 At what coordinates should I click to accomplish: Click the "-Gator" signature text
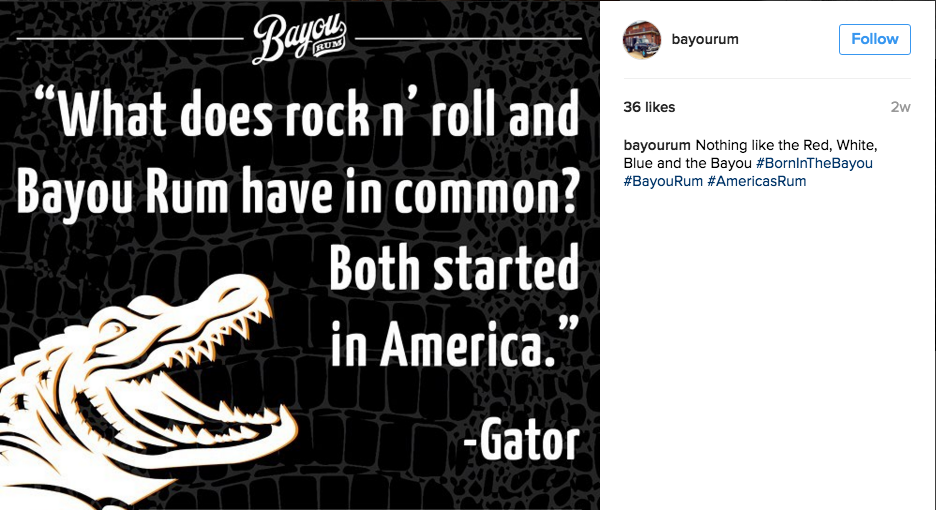tap(521, 440)
